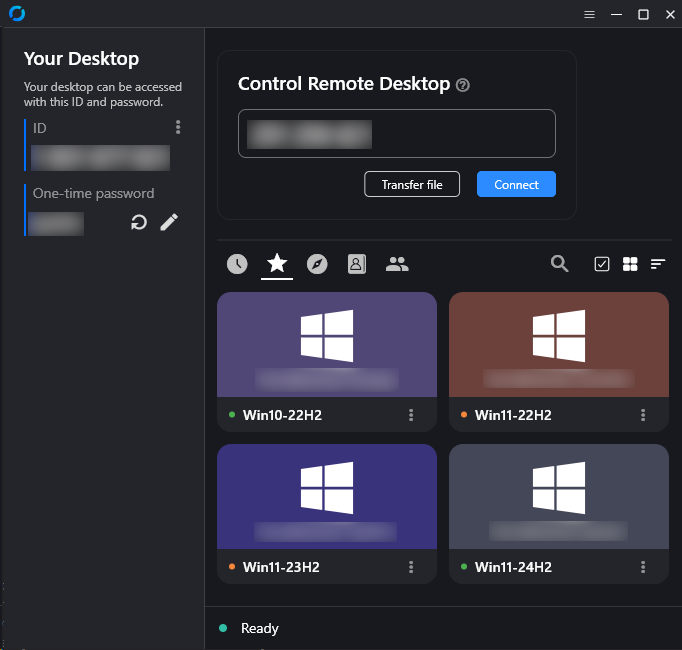
Task: Click the blurred ID value field
Action: (x=100, y=157)
